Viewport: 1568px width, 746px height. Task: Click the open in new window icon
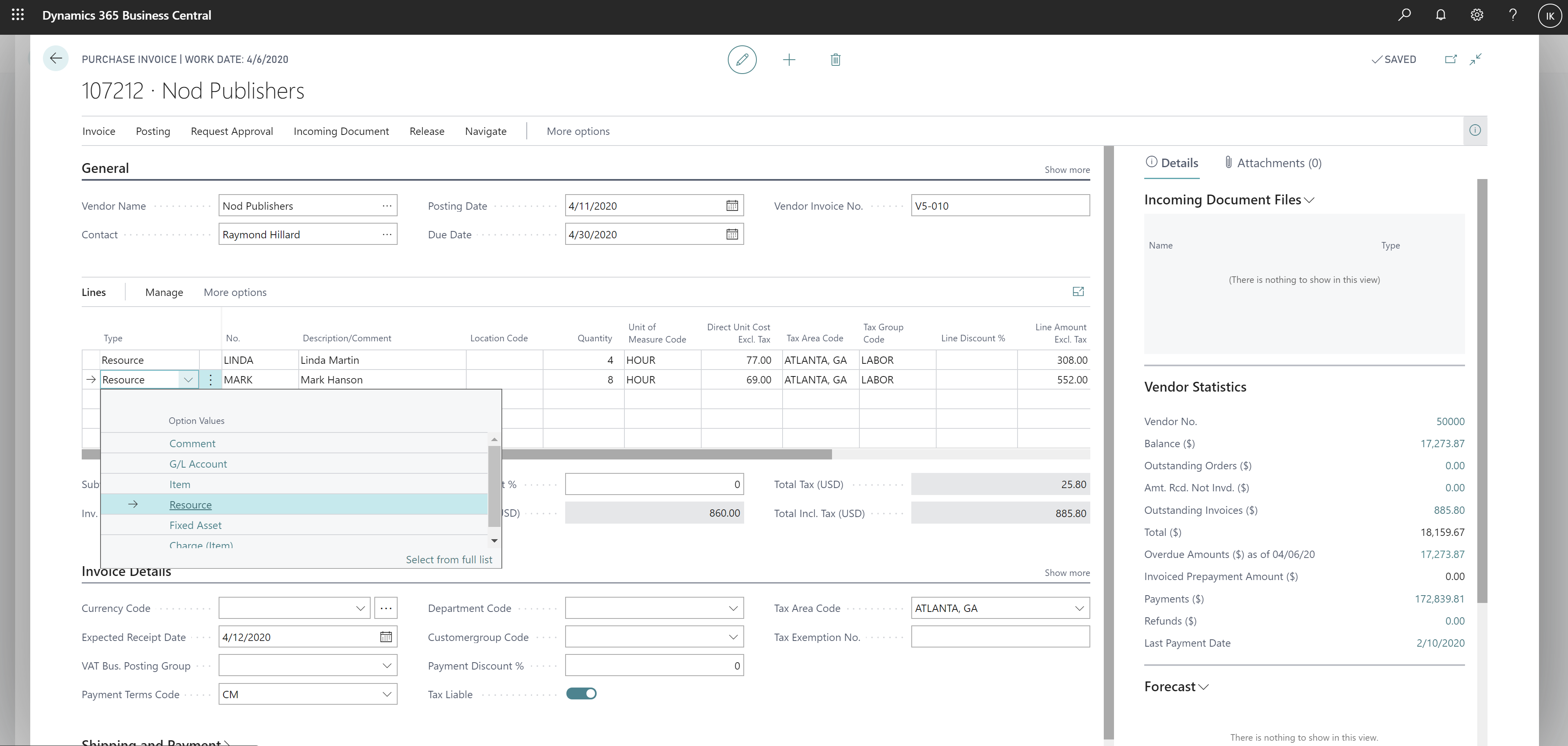coord(1450,59)
